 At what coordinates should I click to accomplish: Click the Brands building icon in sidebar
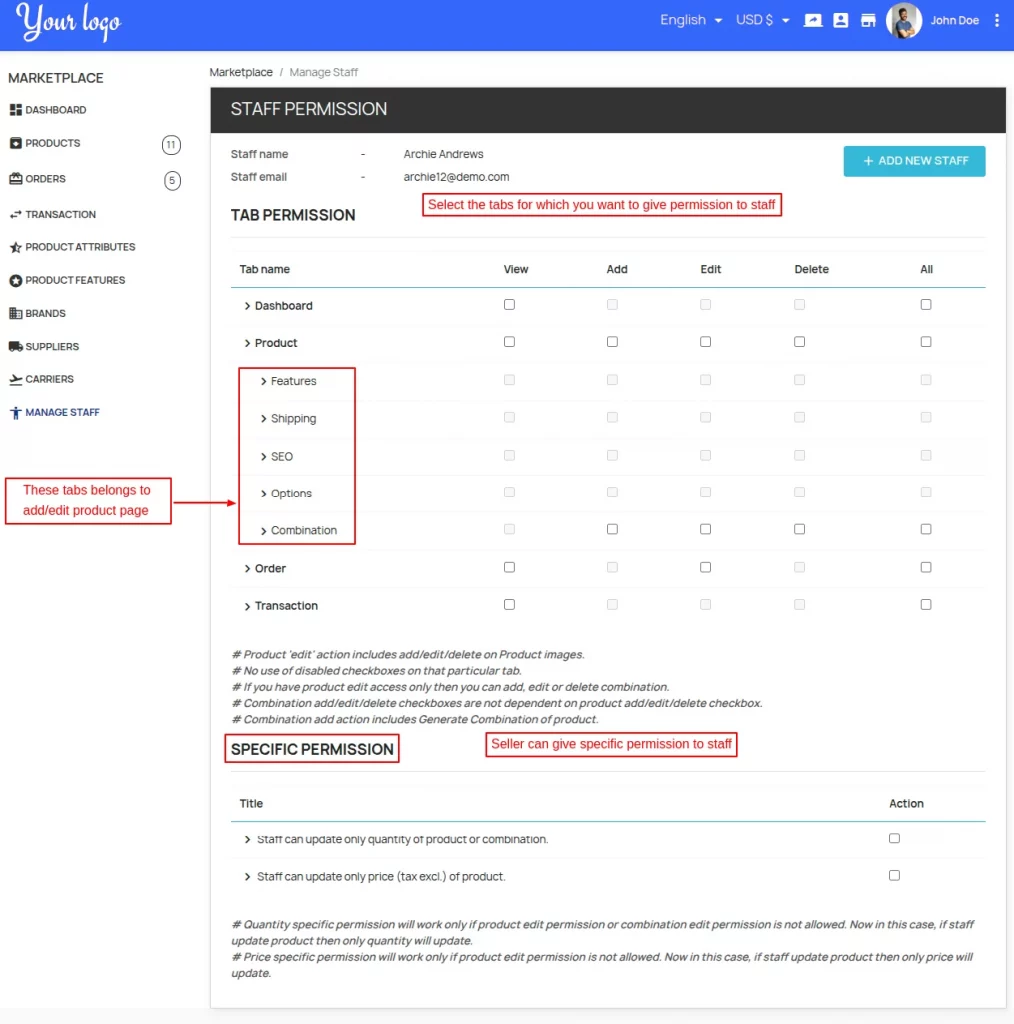tap(16, 313)
